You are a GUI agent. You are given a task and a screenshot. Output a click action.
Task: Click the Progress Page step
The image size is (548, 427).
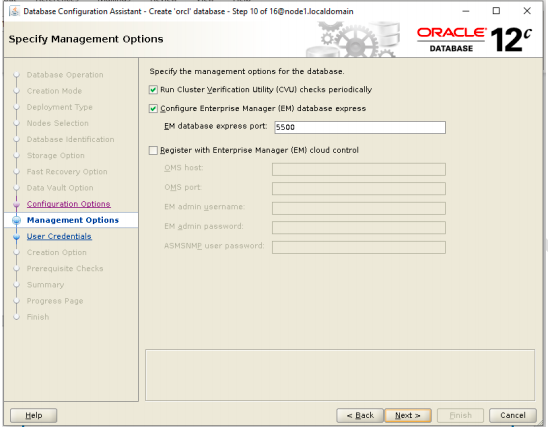[x=55, y=301]
